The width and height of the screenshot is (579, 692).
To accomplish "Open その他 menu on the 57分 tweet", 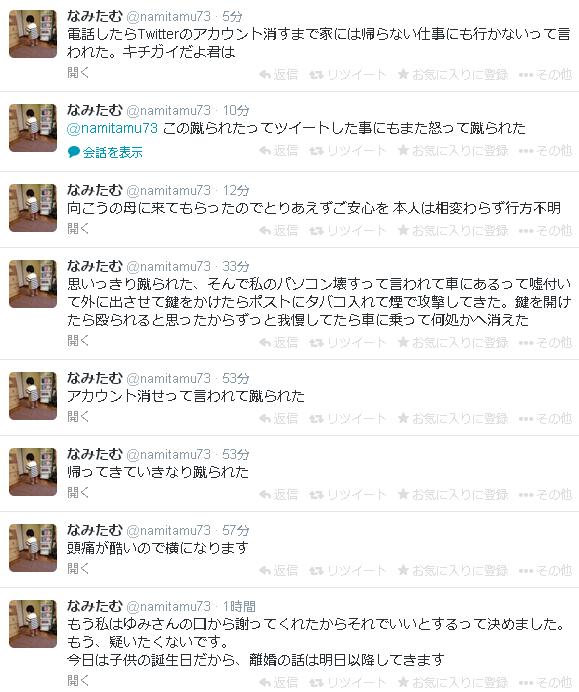I will 545,570.
